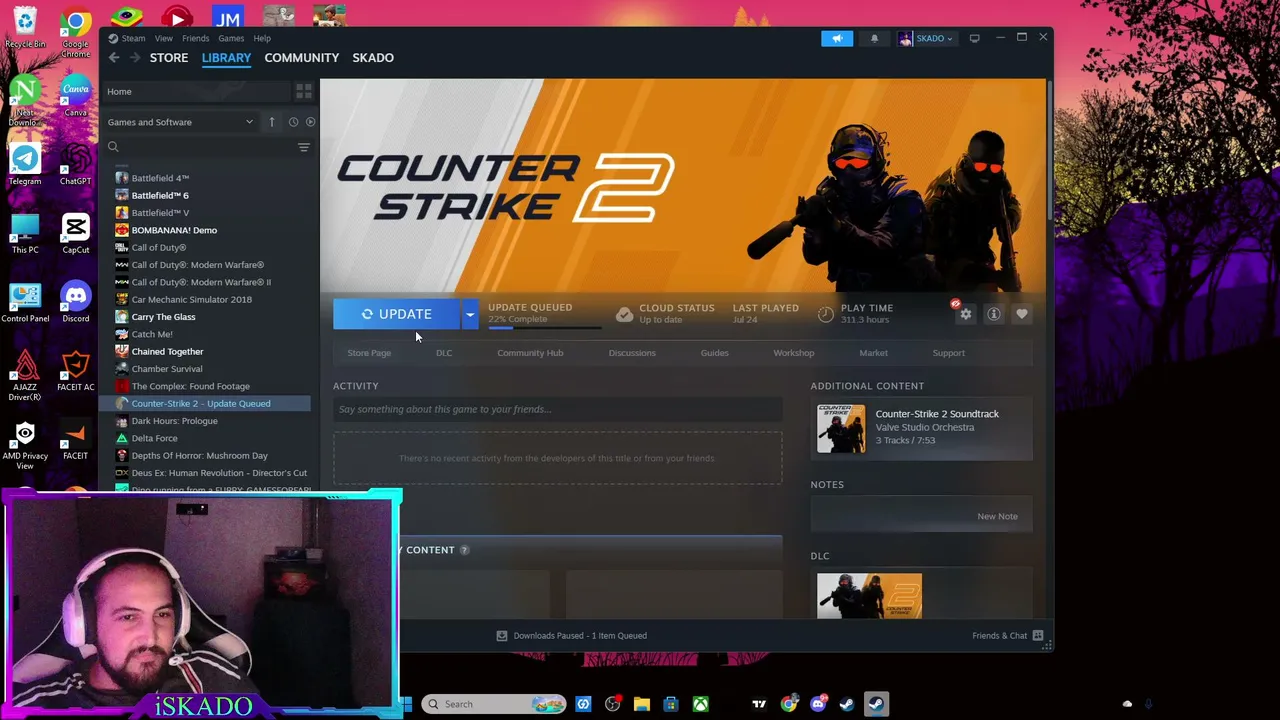Focus the activity 'Say something' input field
Image resolution: width=1280 pixels, height=720 pixels.
[x=558, y=409]
